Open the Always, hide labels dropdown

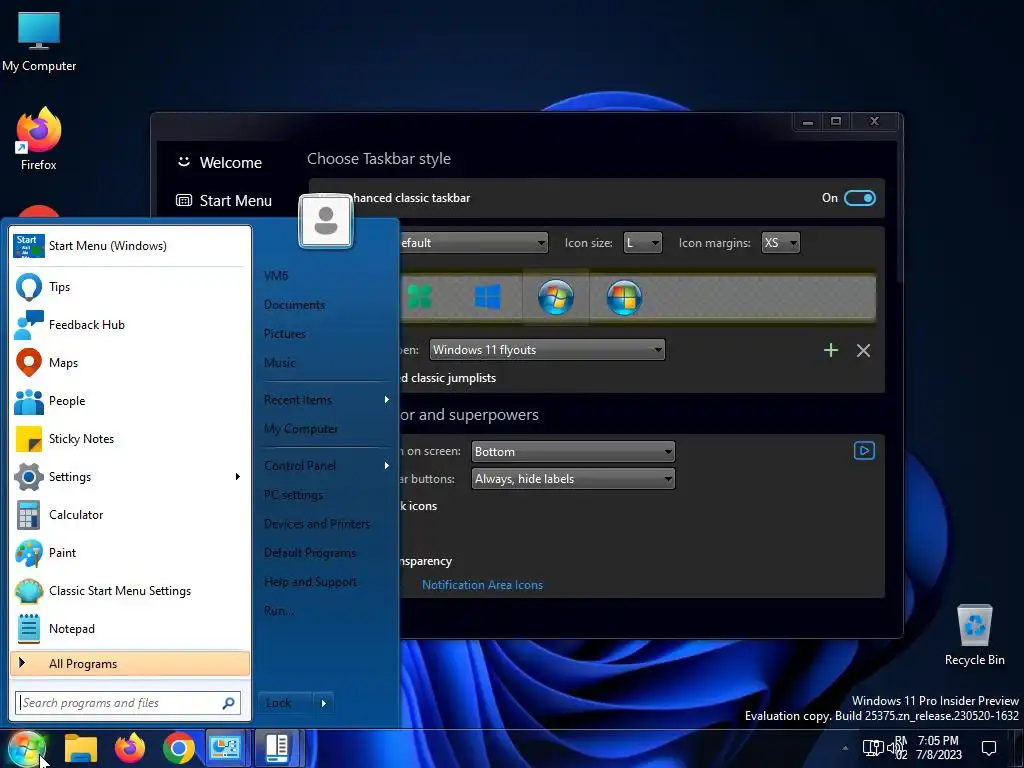coord(573,479)
